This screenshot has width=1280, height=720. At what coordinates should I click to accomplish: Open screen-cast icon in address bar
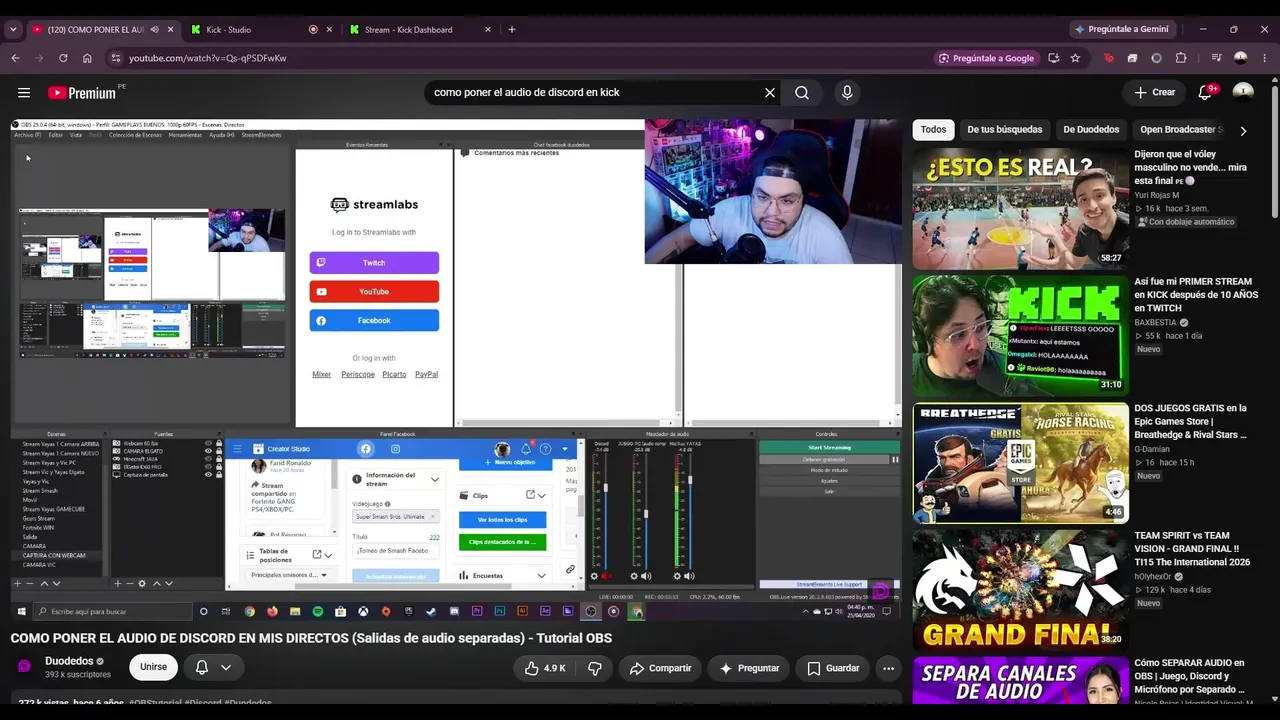tap(1054, 58)
